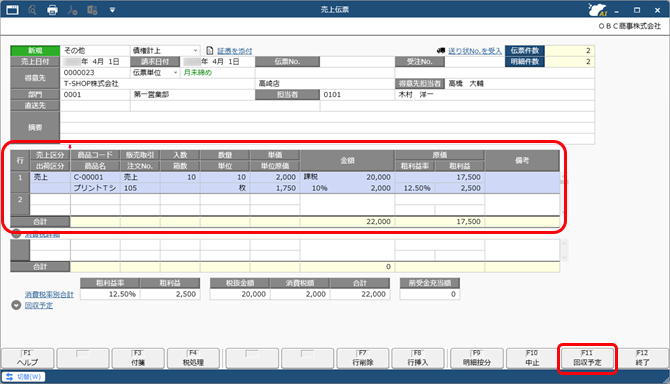Select product code cell C-00001
This screenshot has height=384, width=670.
pos(95,177)
